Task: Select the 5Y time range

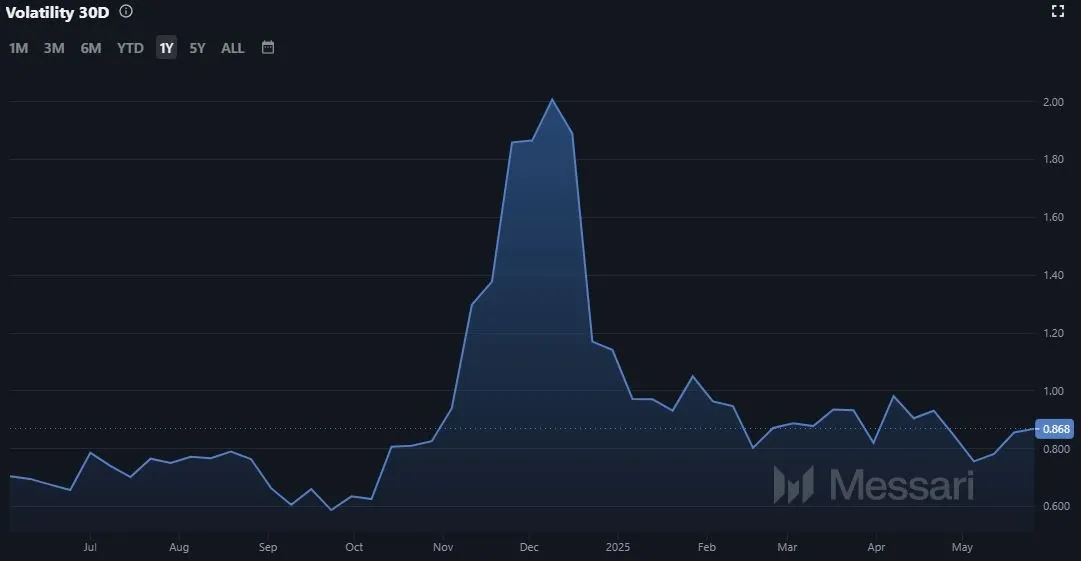Action: coord(197,48)
